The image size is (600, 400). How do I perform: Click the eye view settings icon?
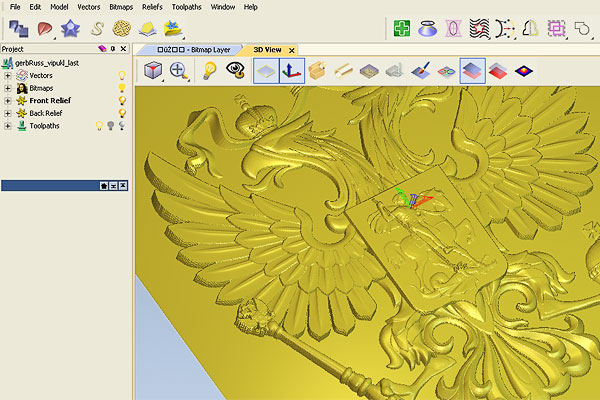click(x=235, y=70)
